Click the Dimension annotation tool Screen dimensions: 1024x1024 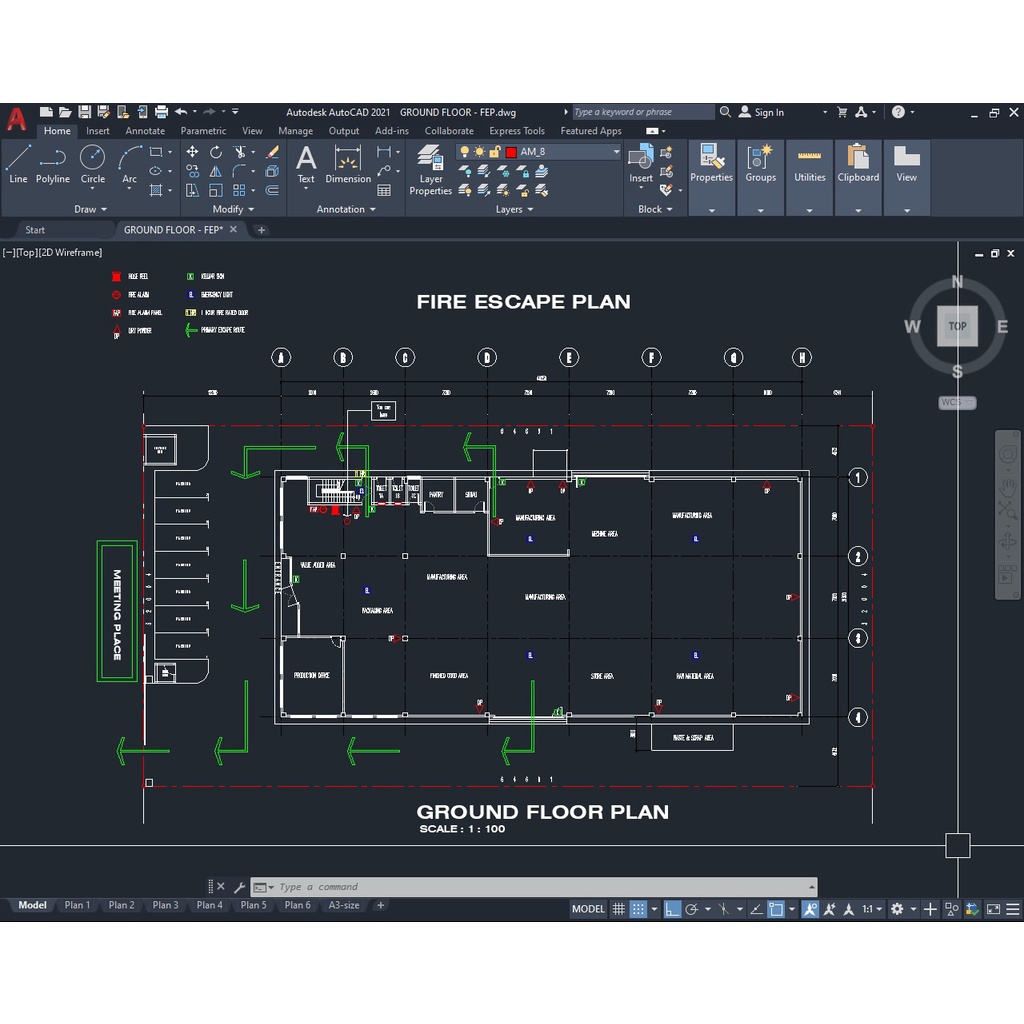click(348, 164)
